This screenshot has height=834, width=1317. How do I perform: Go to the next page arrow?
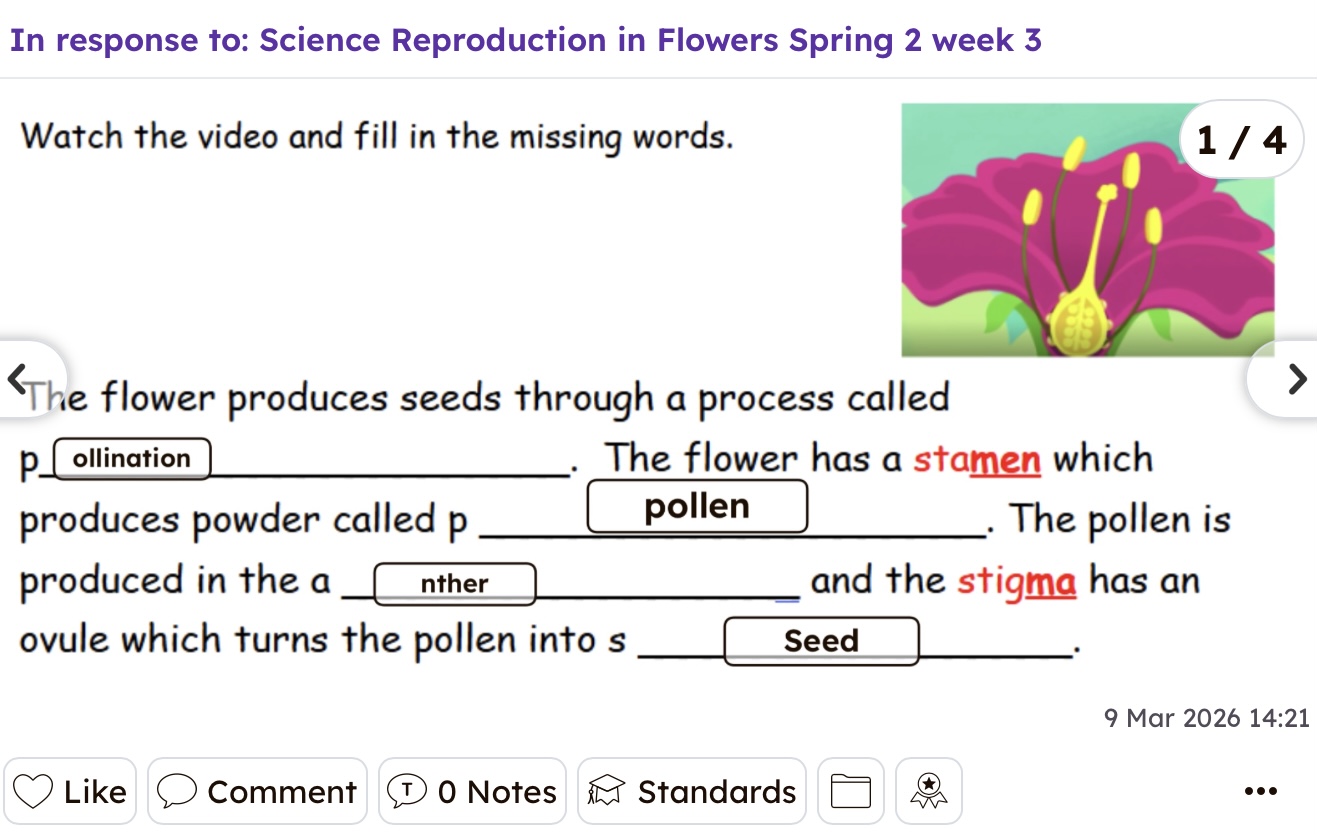(1296, 379)
